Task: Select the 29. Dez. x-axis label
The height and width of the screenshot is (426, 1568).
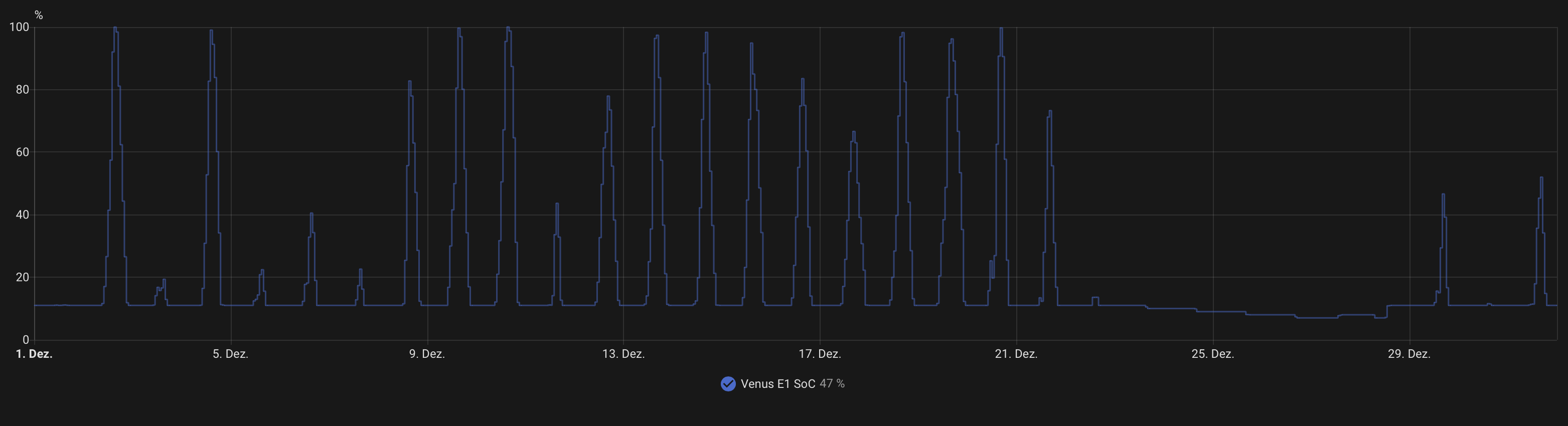Action: pos(1409,354)
